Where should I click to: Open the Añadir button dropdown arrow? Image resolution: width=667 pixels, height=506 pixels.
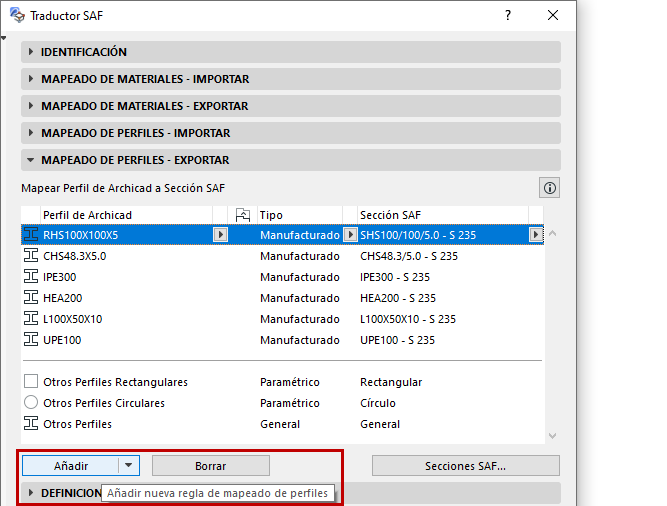point(129,466)
